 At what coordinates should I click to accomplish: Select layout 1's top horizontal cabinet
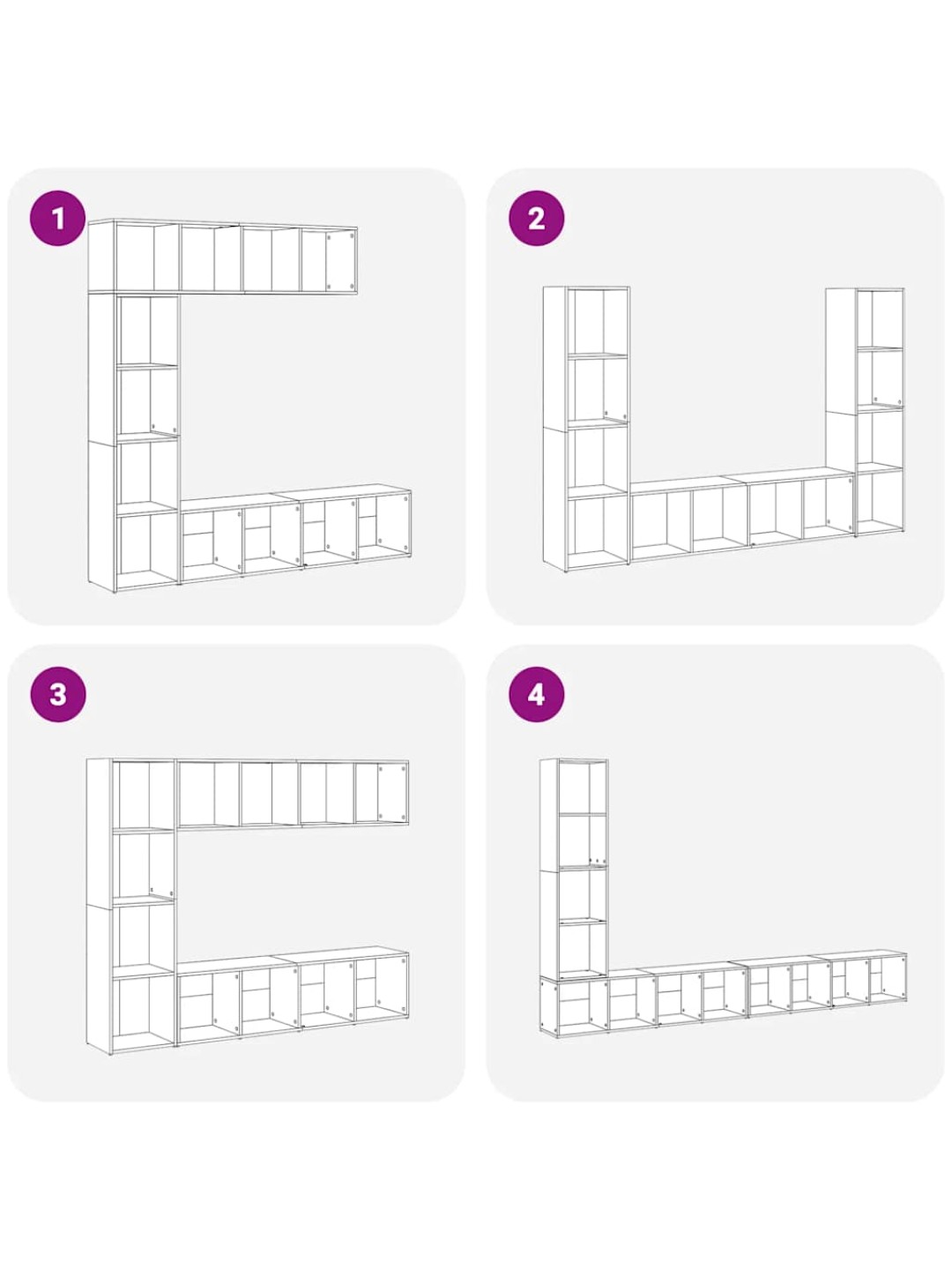[222, 257]
